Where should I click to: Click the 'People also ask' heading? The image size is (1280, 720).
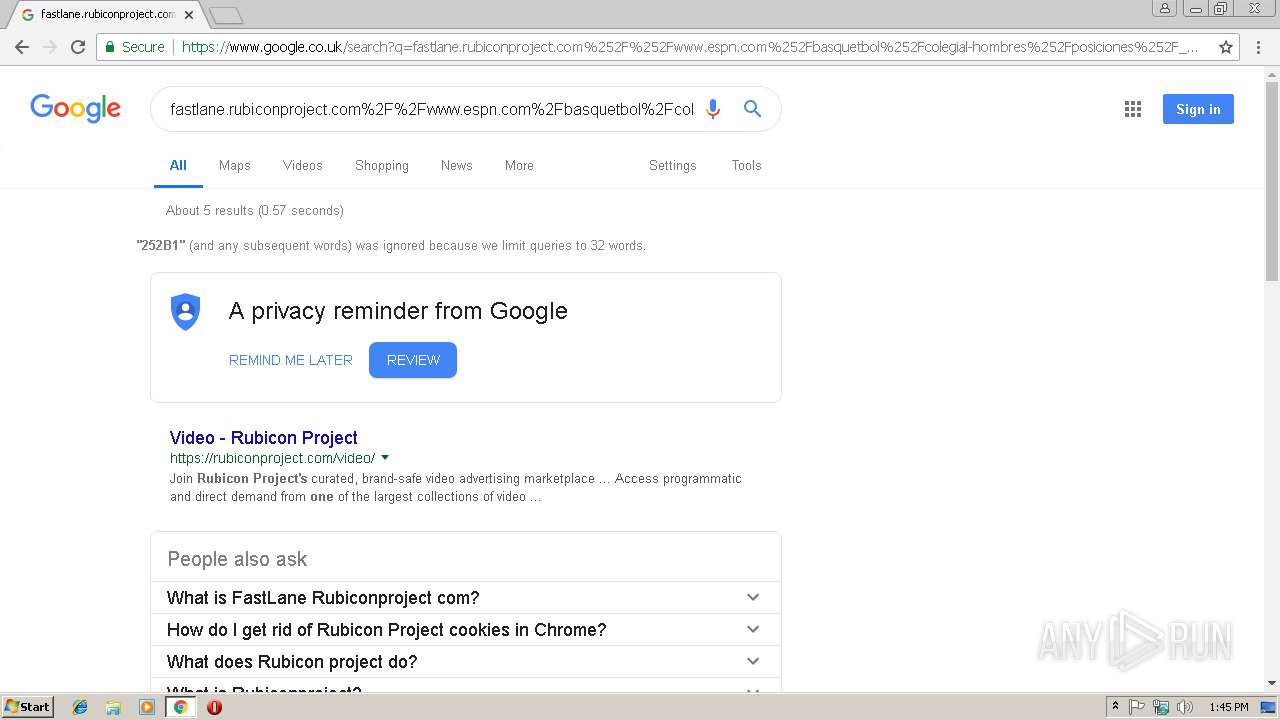click(237, 559)
